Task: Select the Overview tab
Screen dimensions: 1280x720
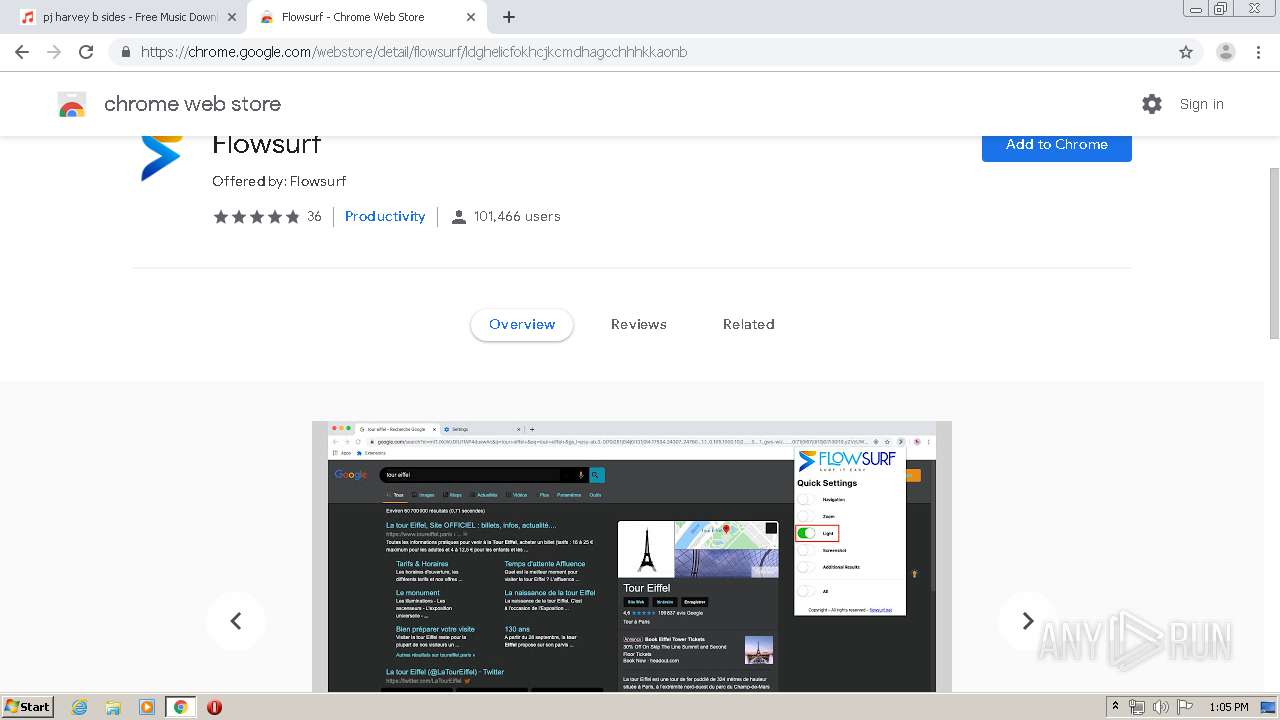Action: [522, 324]
